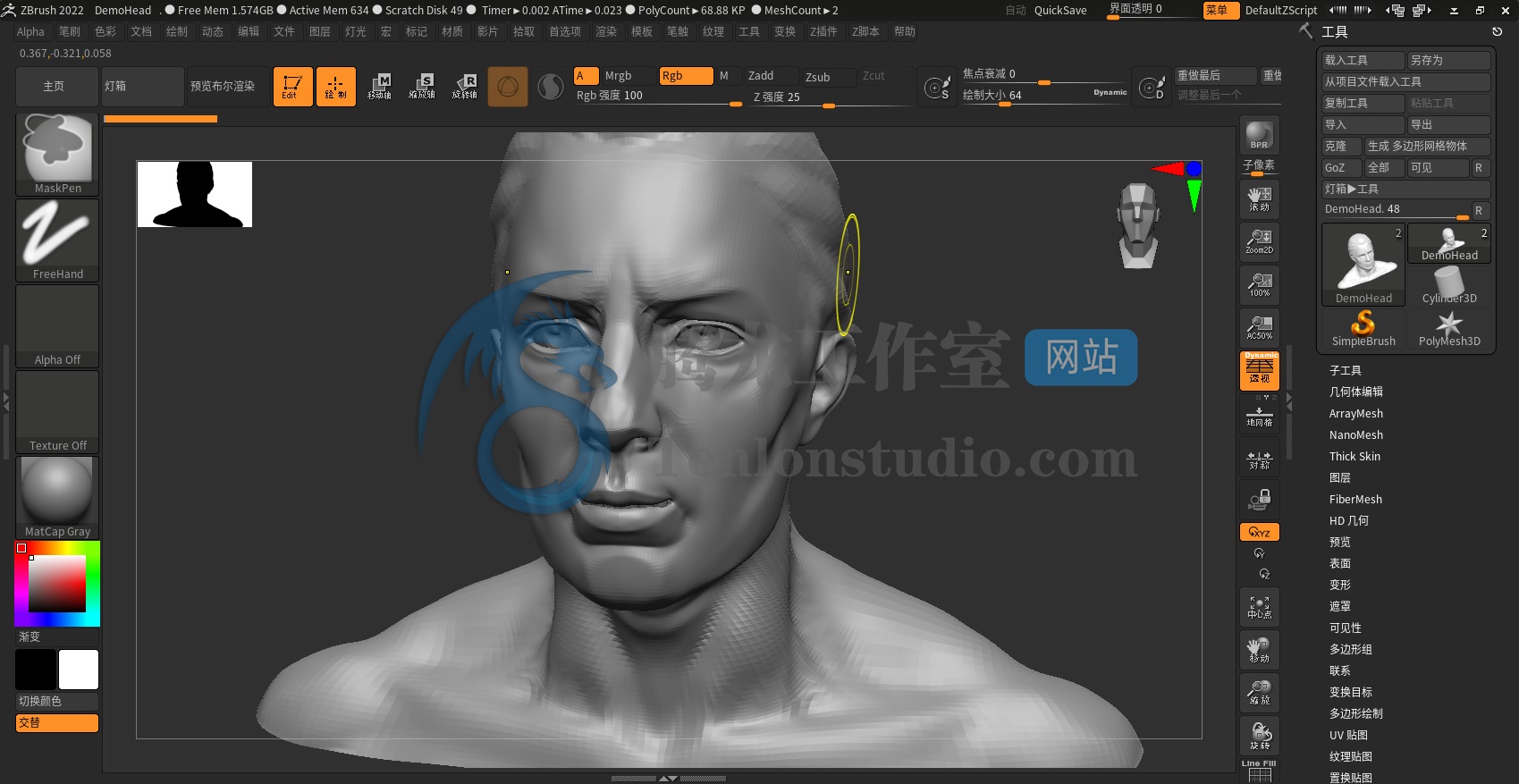Screen dimensions: 1519x784
Task: Toggle the A alpha channel button
Action: [x=586, y=76]
